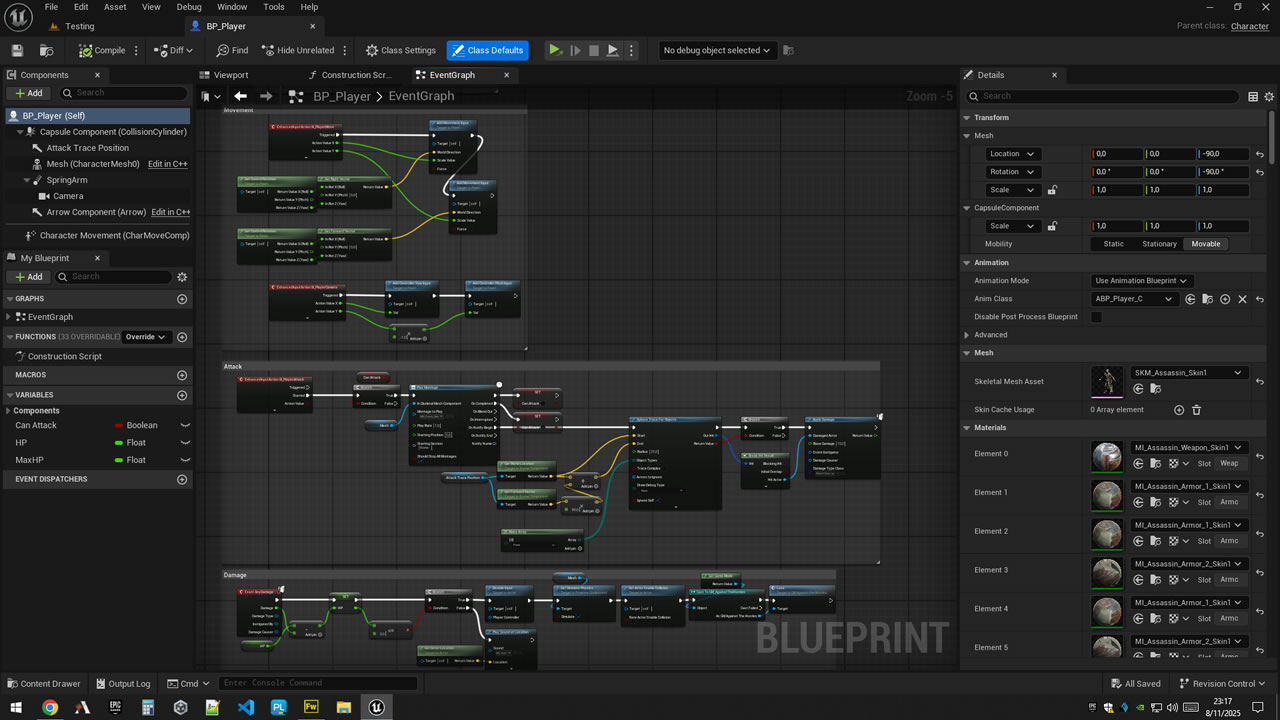Set Mobility to Static
The height and width of the screenshot is (720, 1280).
pyautogui.click(x=1113, y=244)
